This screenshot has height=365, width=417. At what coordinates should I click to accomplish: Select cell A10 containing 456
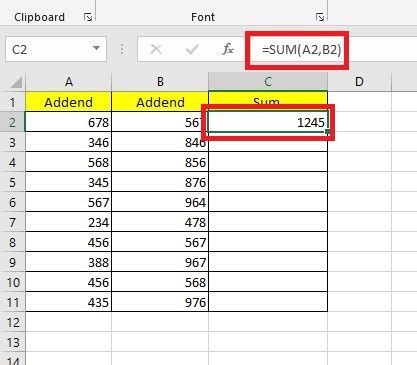pos(68,282)
